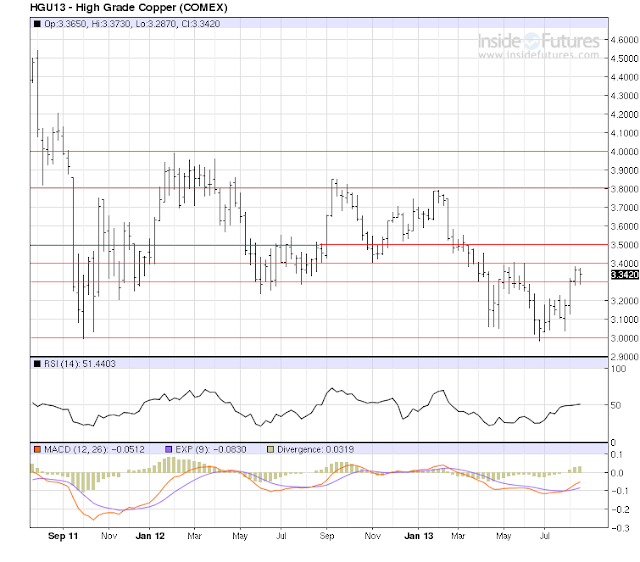Viewport: 640px width, 562px height.
Task: Click the 4.0000 price axis label
Action: 624,151
